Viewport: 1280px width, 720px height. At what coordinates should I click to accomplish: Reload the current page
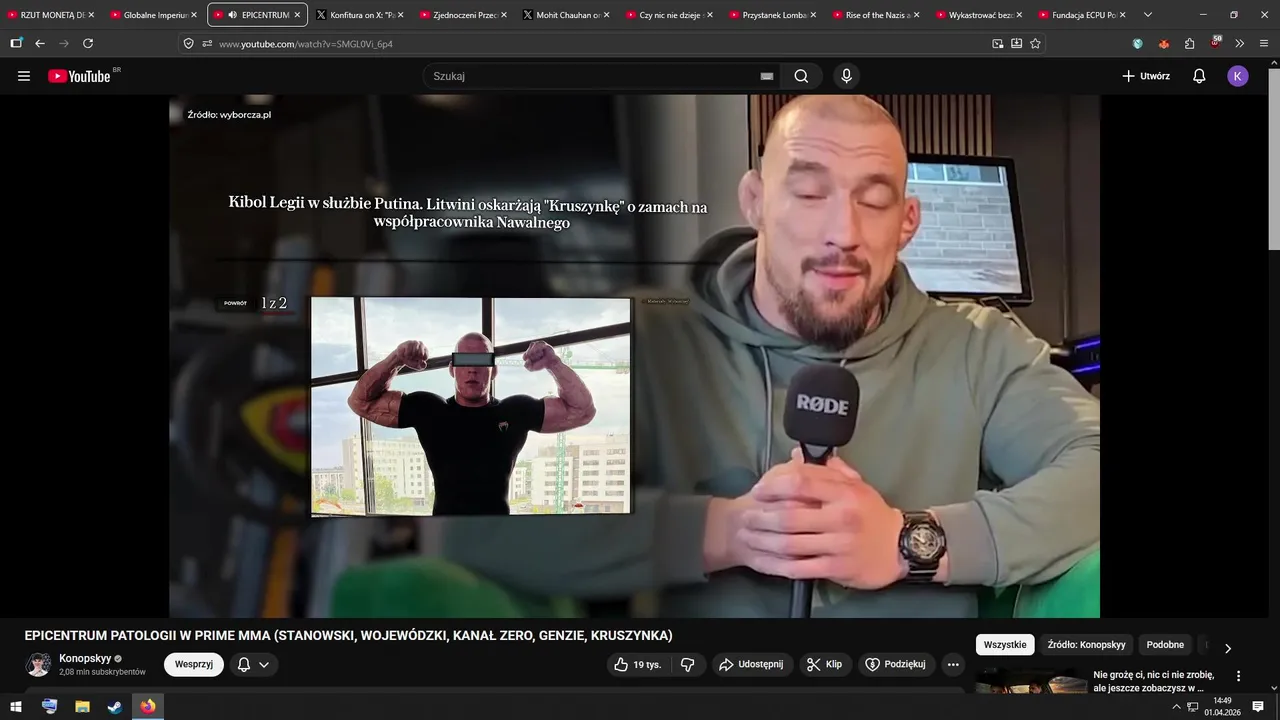(88, 43)
